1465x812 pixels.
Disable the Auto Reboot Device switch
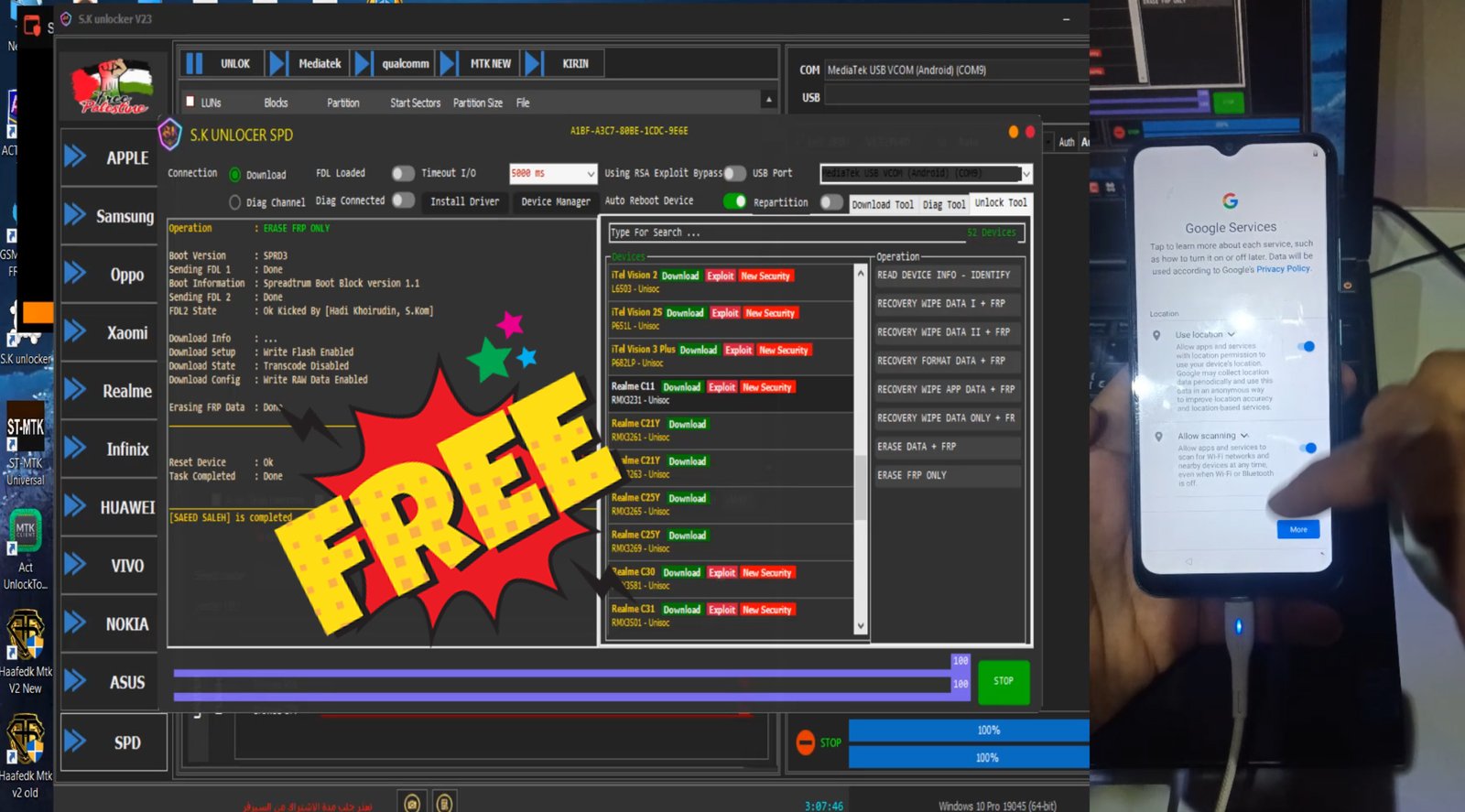pyautogui.click(x=734, y=201)
